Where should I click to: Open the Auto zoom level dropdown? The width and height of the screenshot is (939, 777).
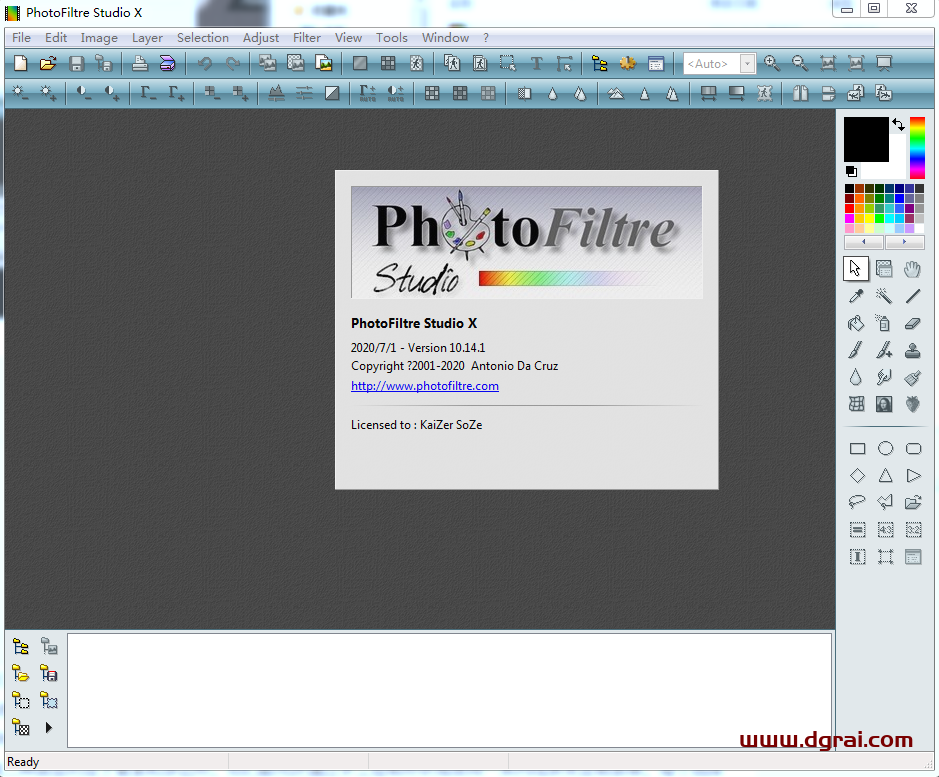747,64
